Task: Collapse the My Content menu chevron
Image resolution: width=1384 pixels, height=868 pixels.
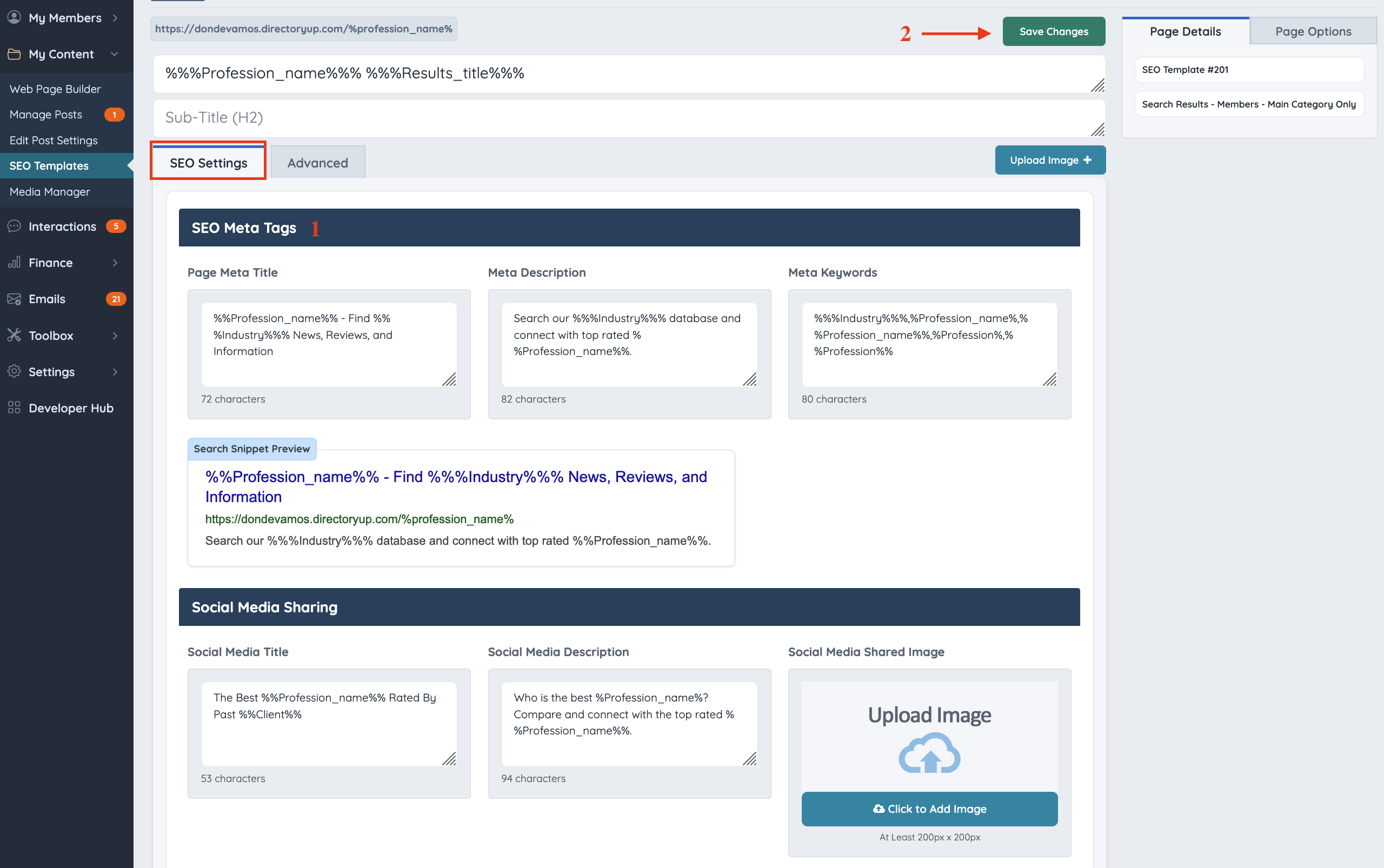Action: [x=114, y=54]
